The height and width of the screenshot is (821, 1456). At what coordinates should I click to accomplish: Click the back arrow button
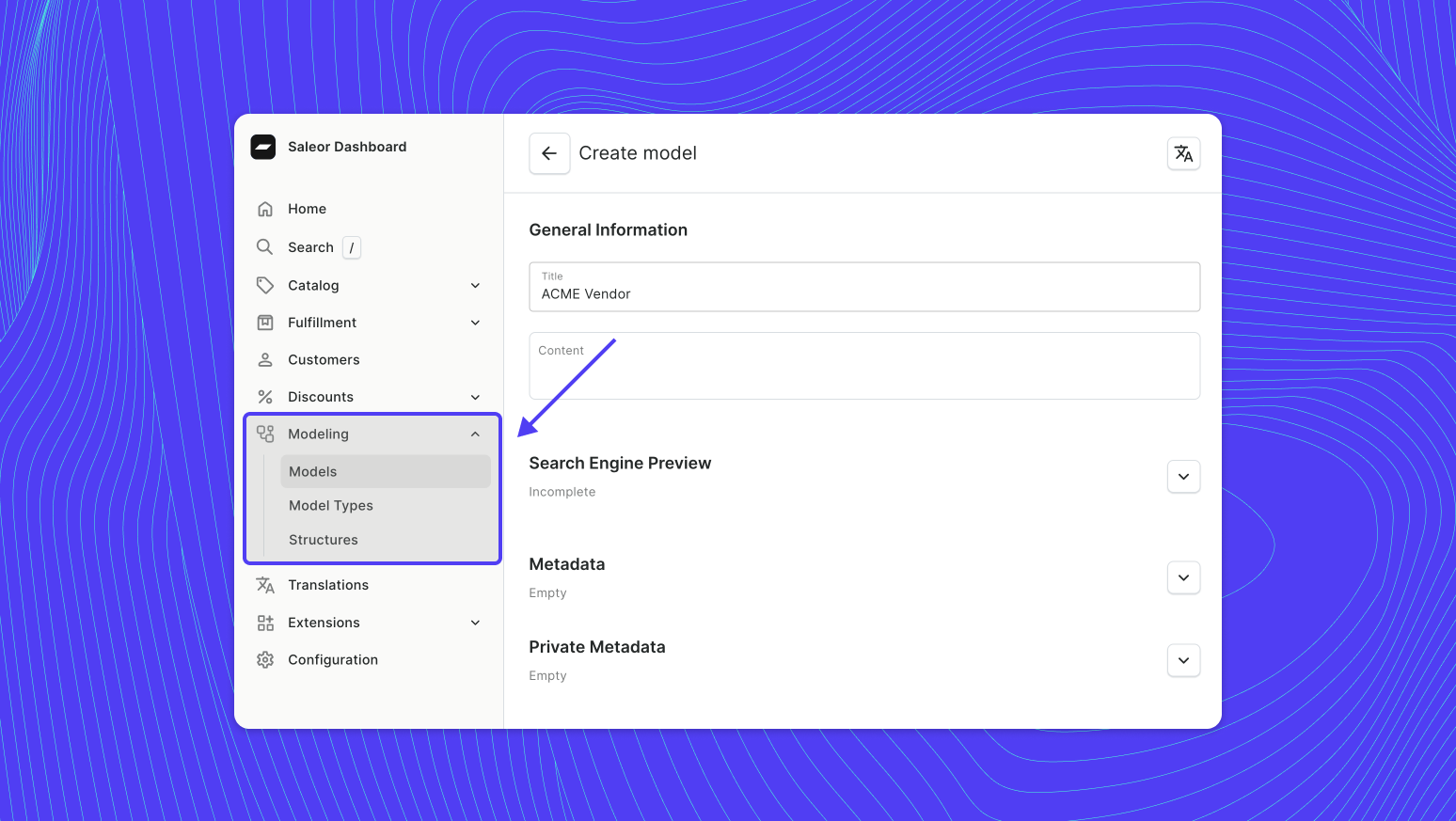pos(549,153)
